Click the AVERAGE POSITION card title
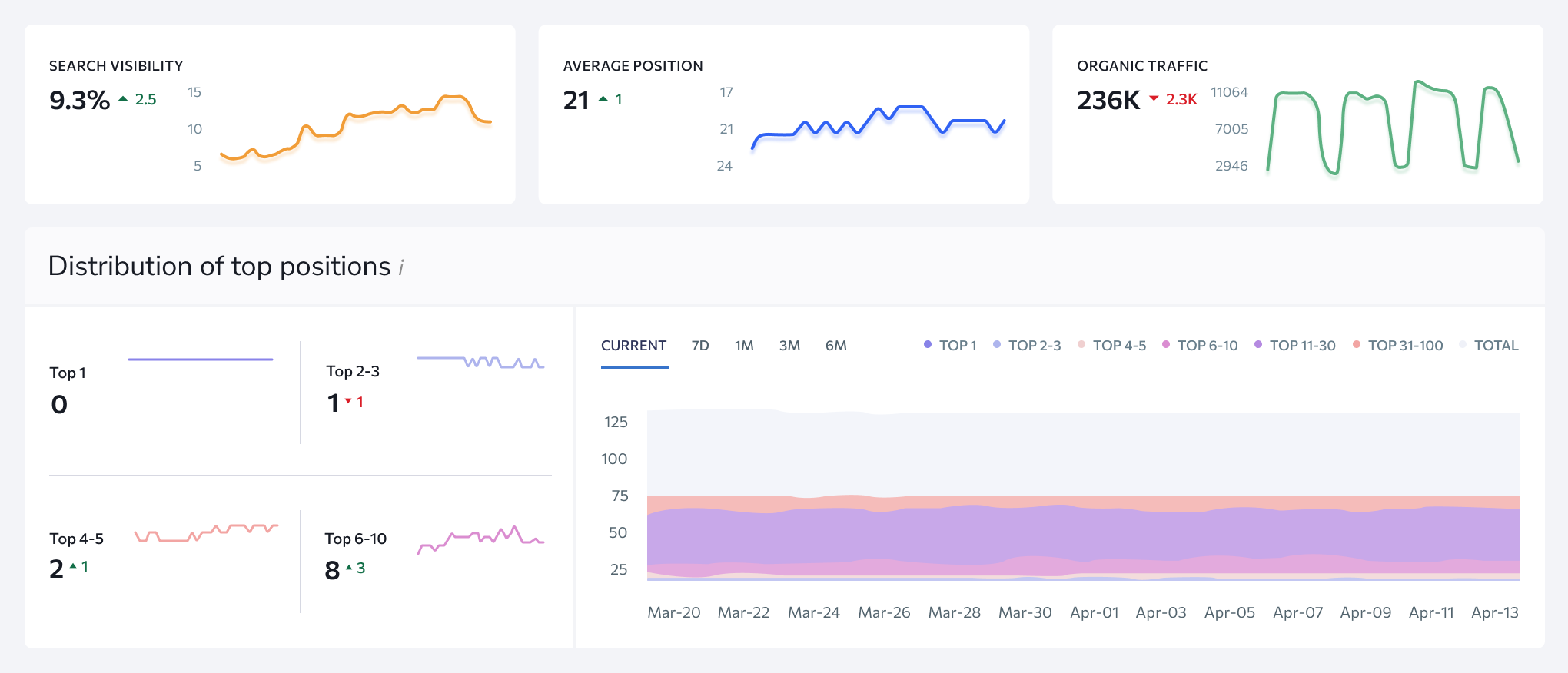This screenshot has height=673, width=1568. [x=633, y=66]
